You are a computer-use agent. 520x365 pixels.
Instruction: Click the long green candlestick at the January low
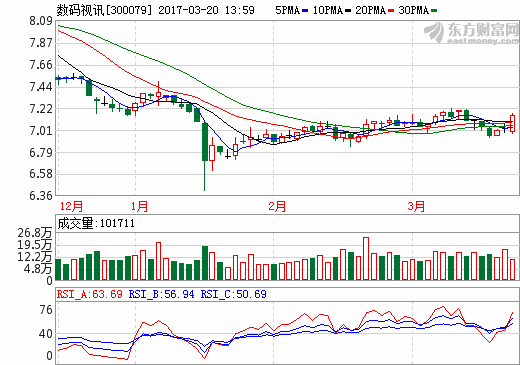(205, 157)
